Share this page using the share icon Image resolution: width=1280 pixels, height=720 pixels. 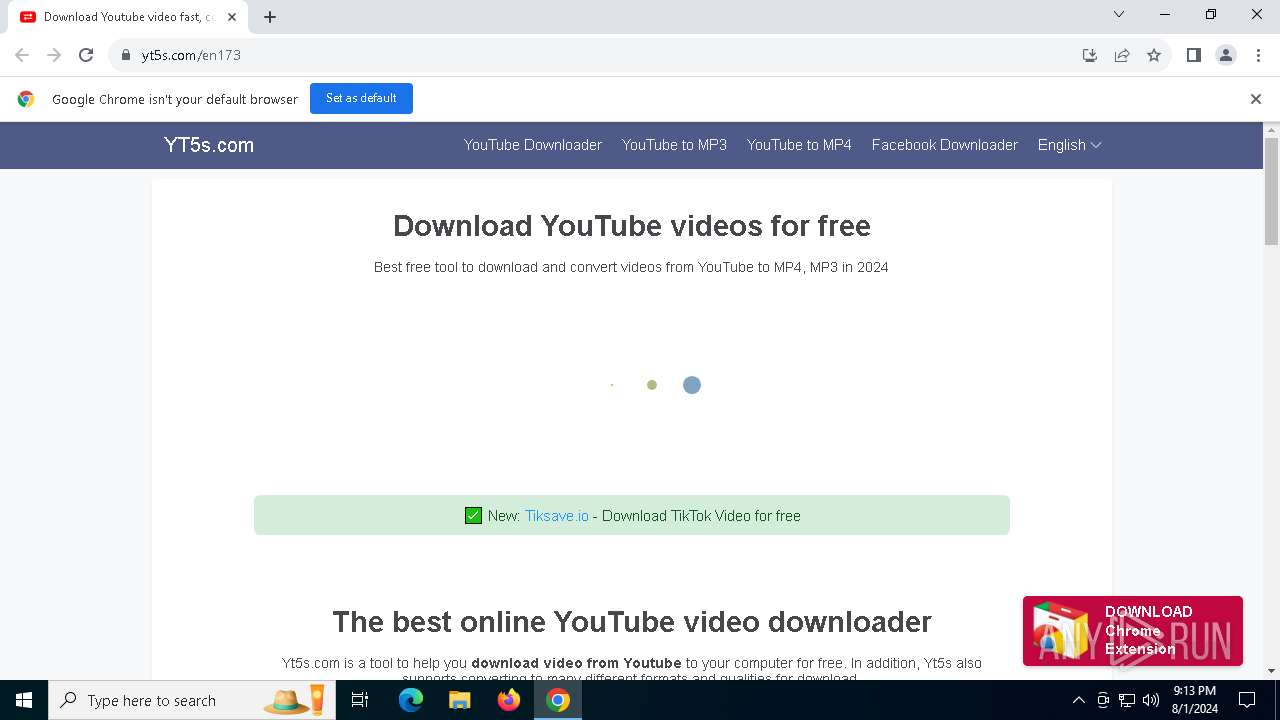pyautogui.click(x=1122, y=55)
